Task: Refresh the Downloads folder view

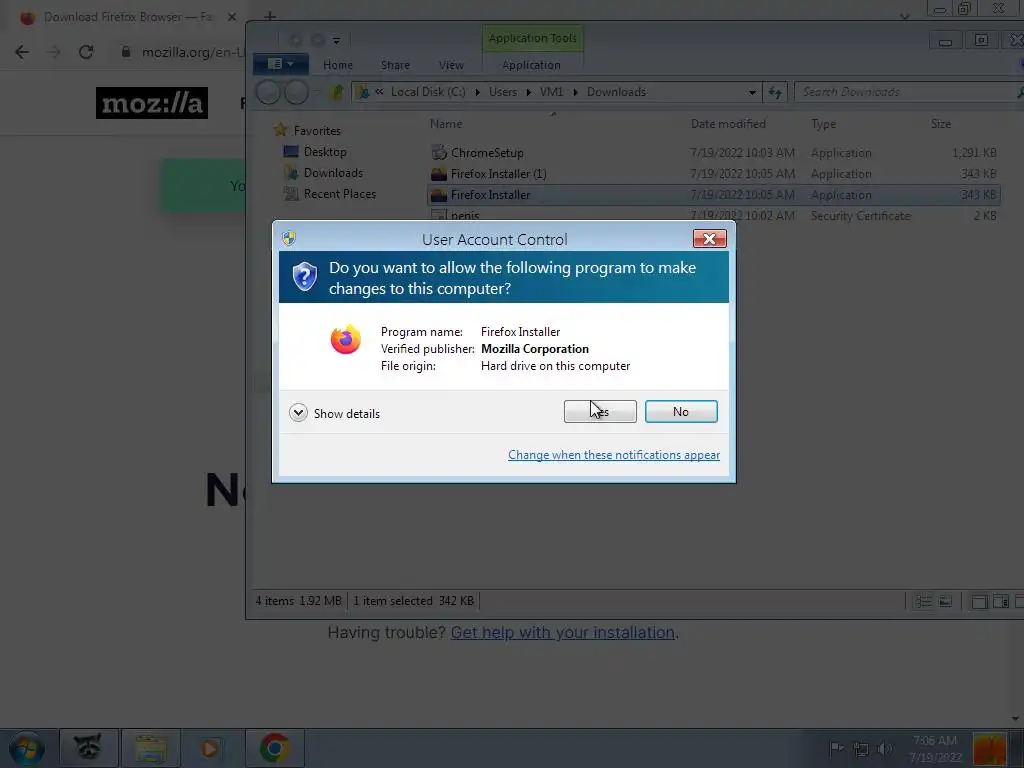Action: (775, 92)
